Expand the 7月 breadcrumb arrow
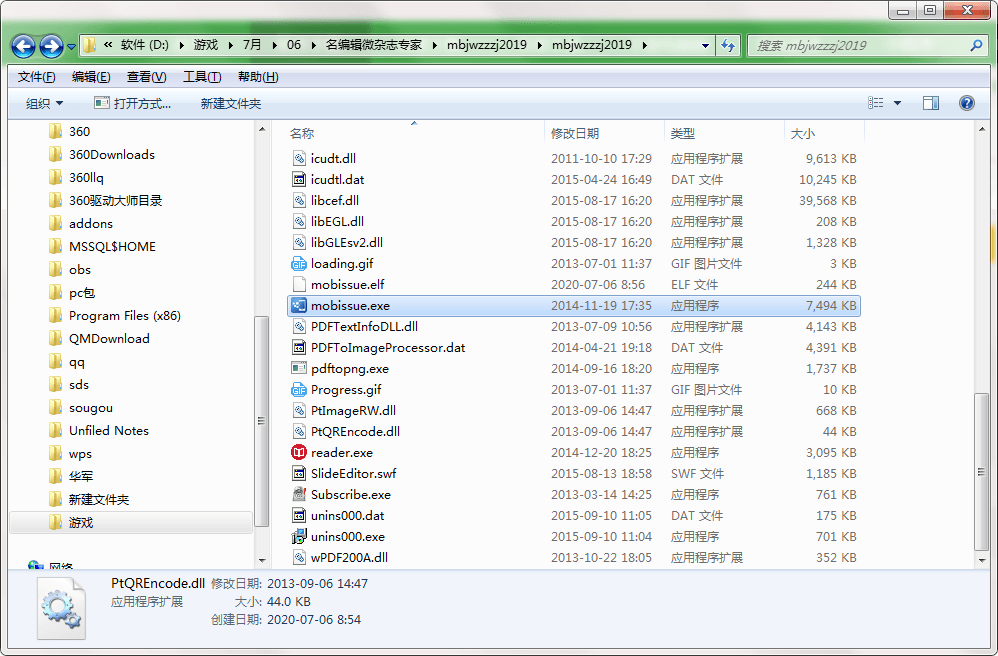 pyautogui.click(x=274, y=45)
